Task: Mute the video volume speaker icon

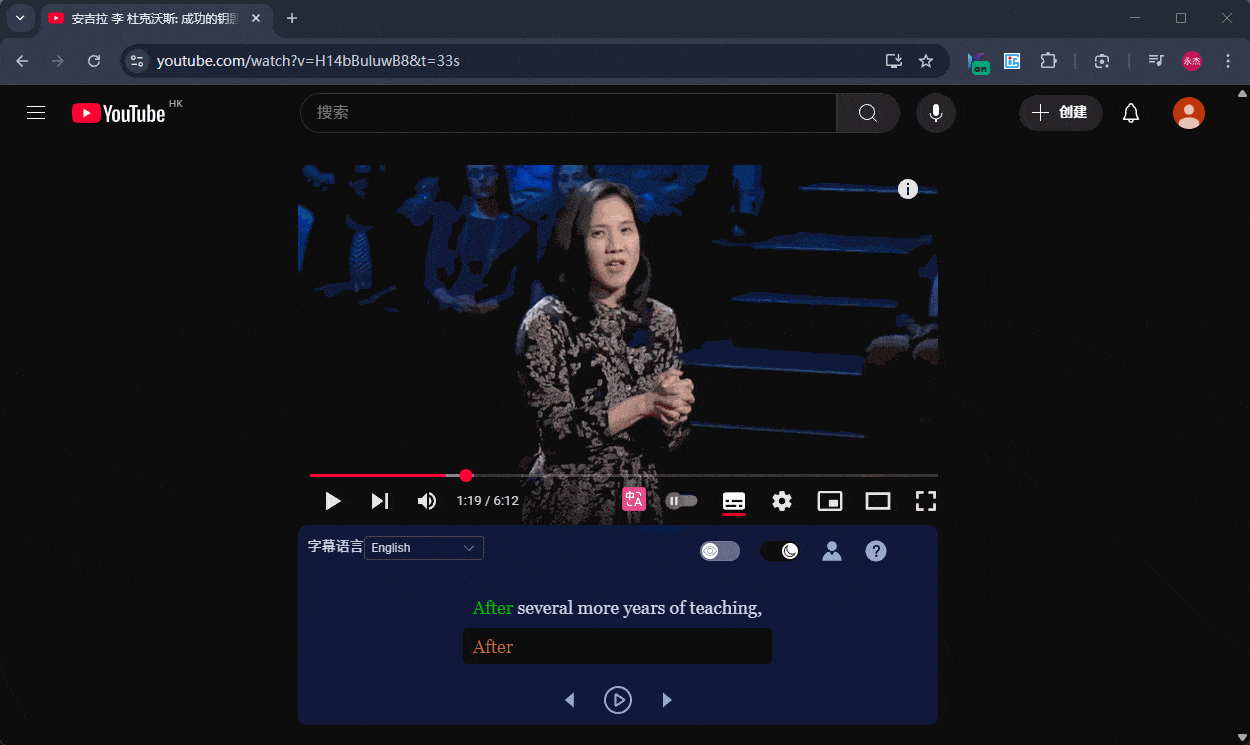Action: pos(427,501)
